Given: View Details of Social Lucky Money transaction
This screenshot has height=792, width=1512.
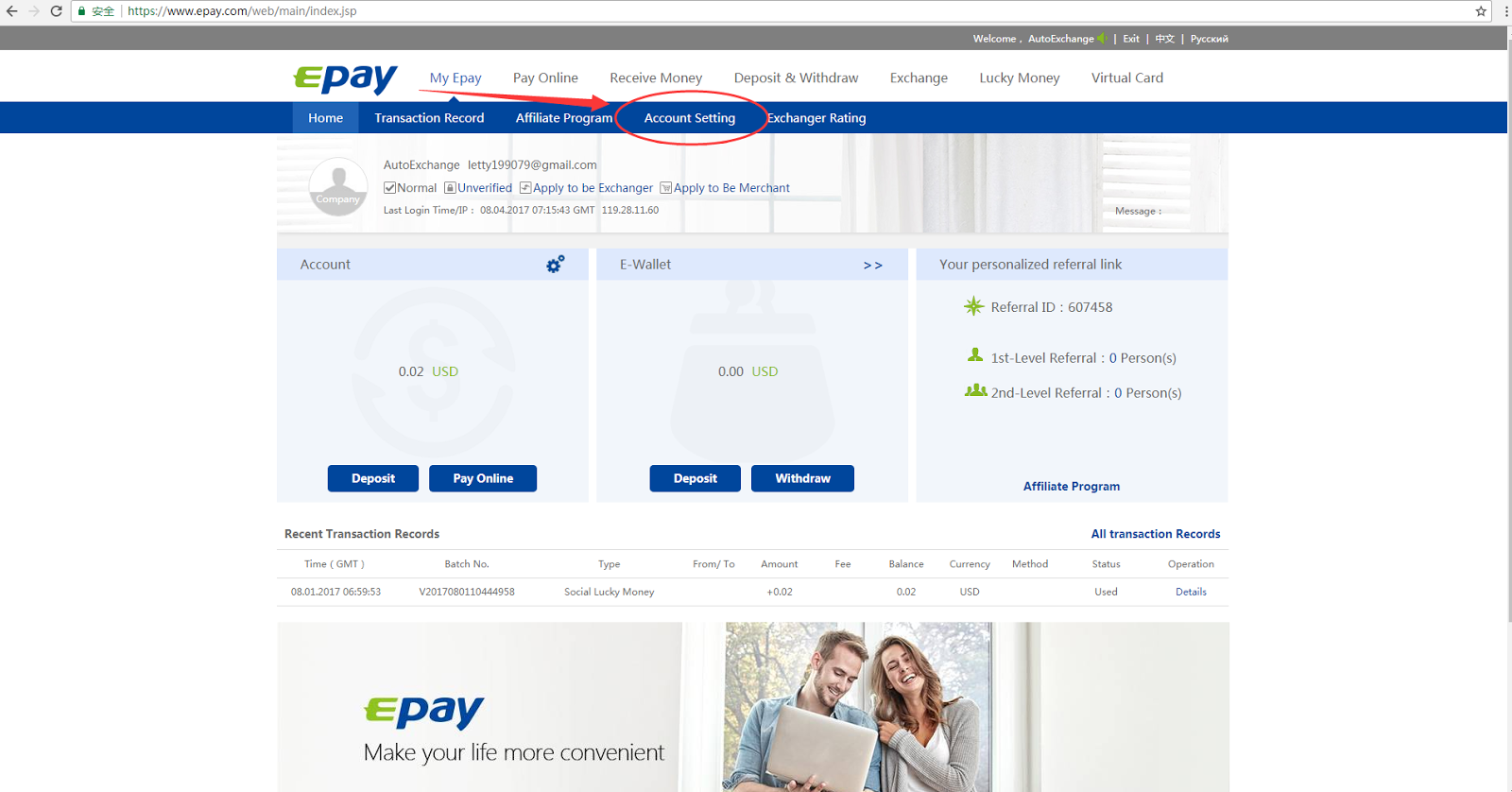Looking at the screenshot, I should (x=1191, y=592).
